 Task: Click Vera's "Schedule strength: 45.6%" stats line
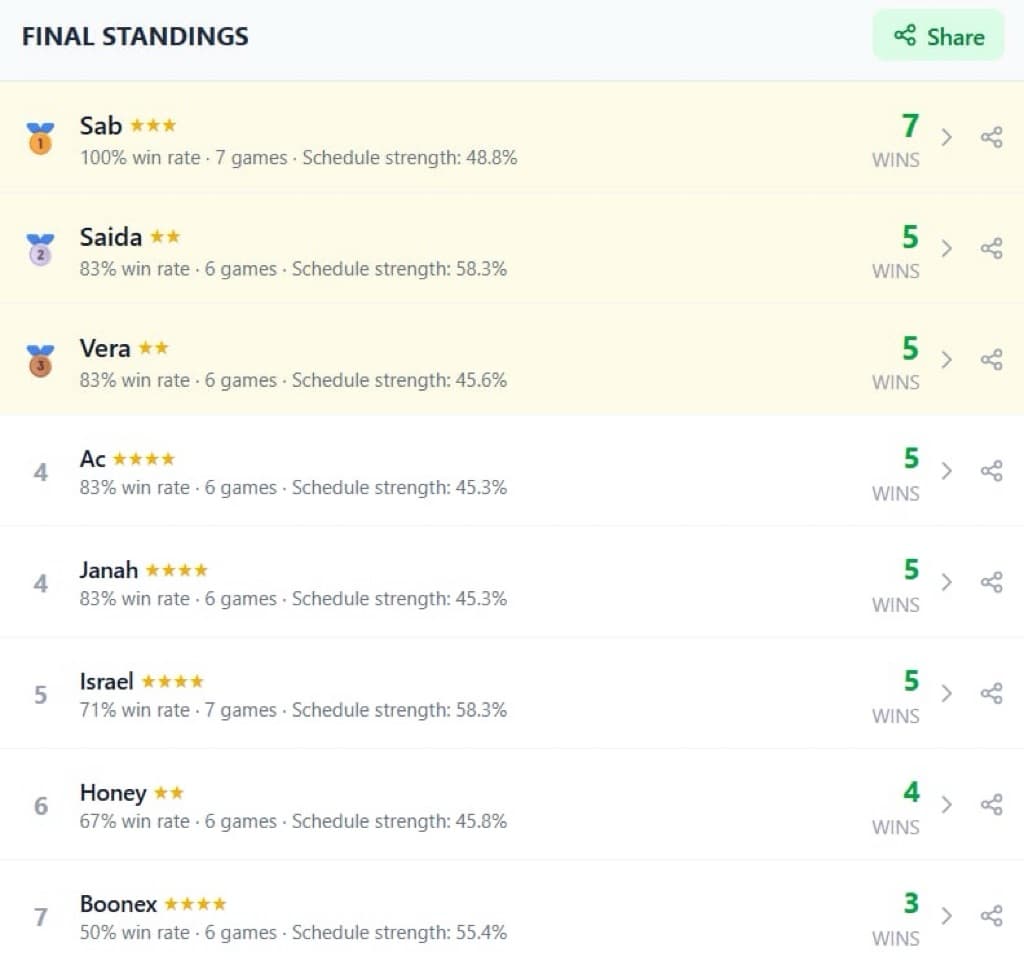click(293, 380)
